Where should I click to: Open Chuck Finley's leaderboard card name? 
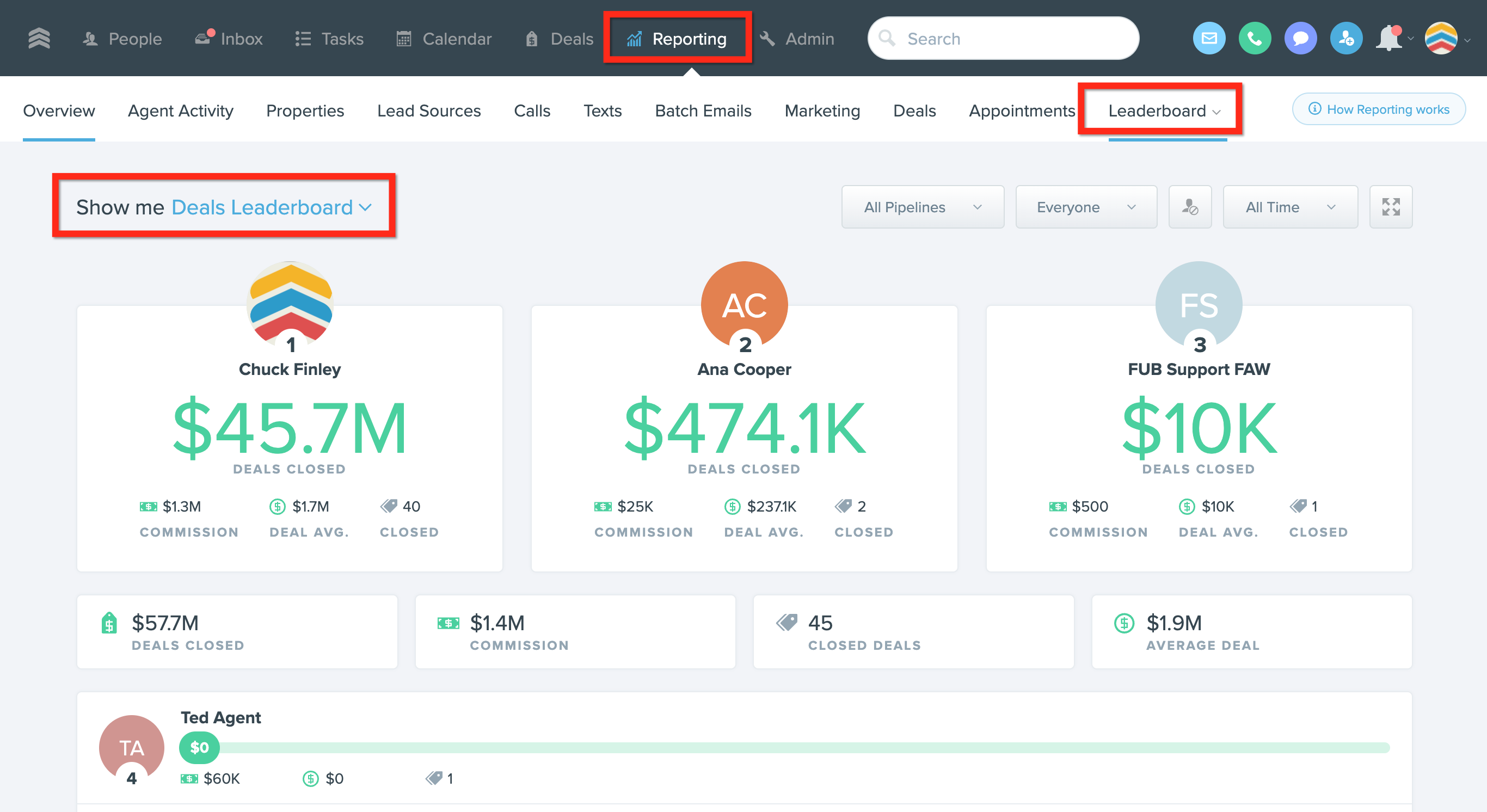[290, 370]
